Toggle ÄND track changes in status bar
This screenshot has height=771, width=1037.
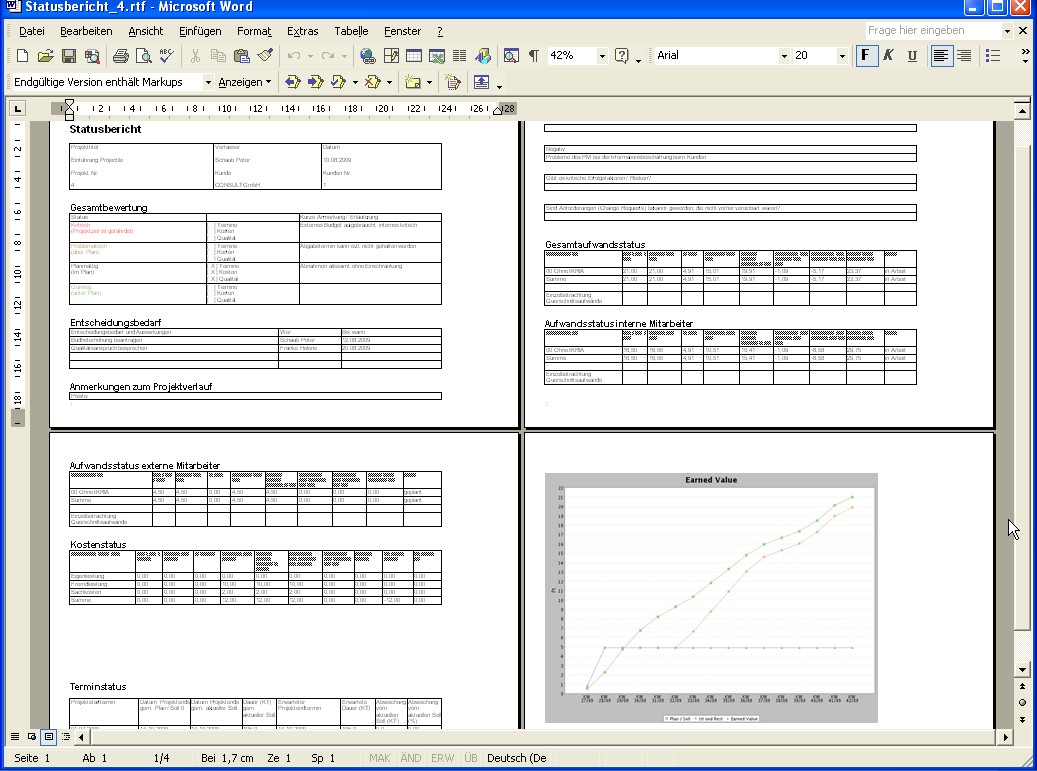[411, 758]
